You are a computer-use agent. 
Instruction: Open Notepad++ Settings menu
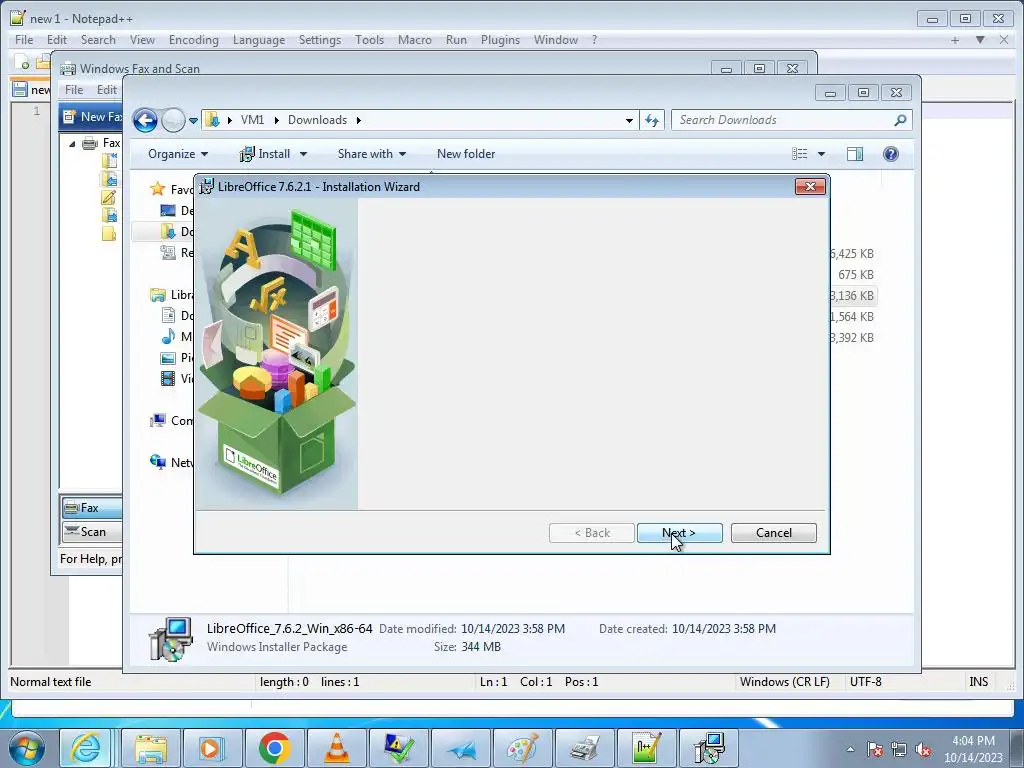(320, 40)
